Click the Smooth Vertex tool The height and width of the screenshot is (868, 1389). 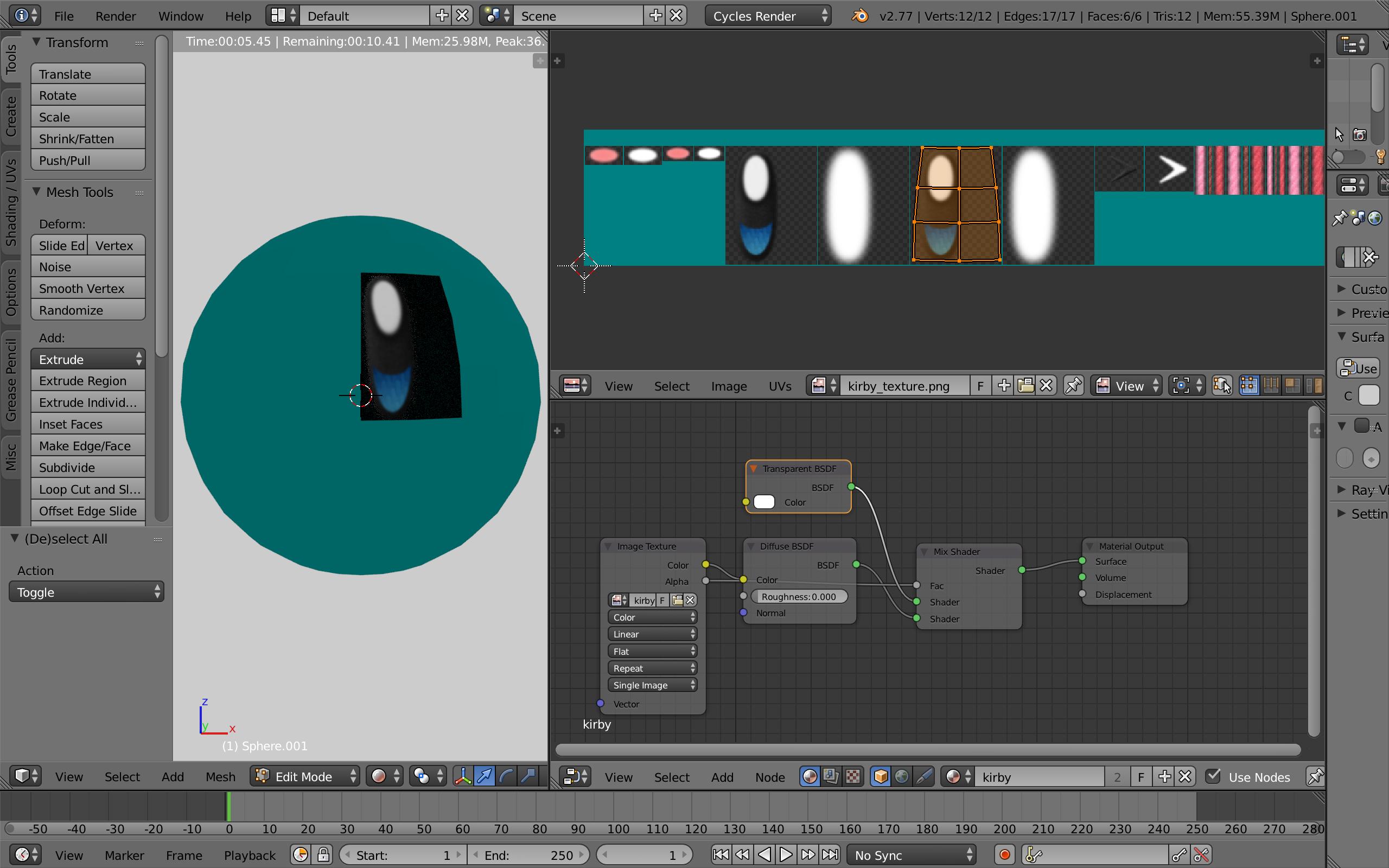[82, 288]
